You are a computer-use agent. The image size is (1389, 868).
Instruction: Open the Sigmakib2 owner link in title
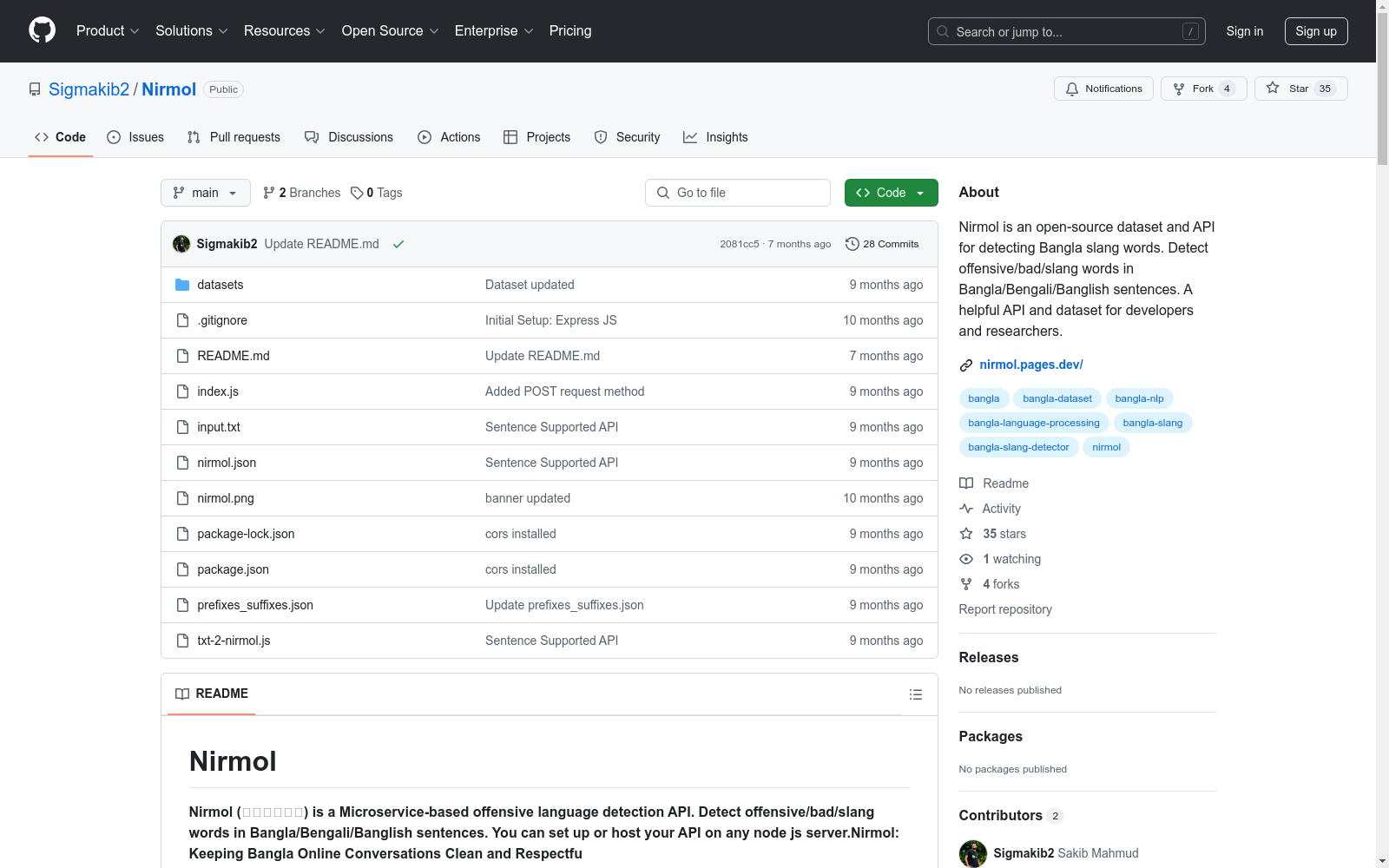point(89,89)
